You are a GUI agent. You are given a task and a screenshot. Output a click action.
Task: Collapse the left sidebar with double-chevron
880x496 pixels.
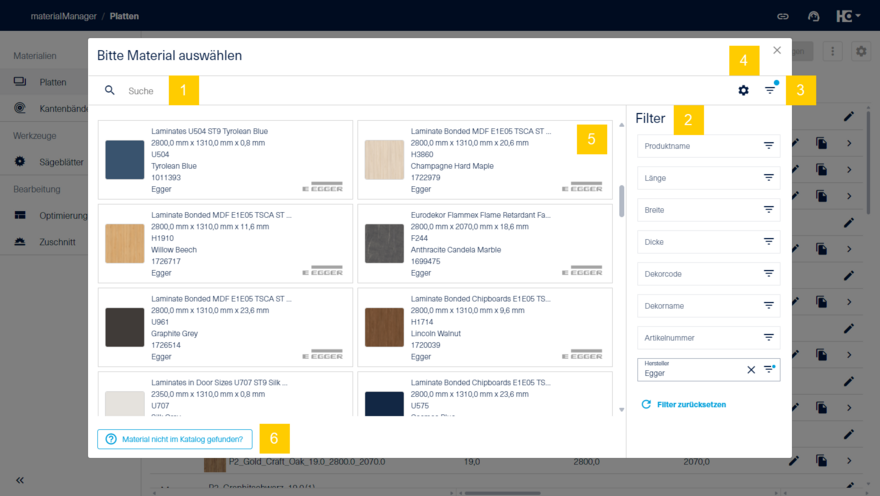(x=20, y=480)
